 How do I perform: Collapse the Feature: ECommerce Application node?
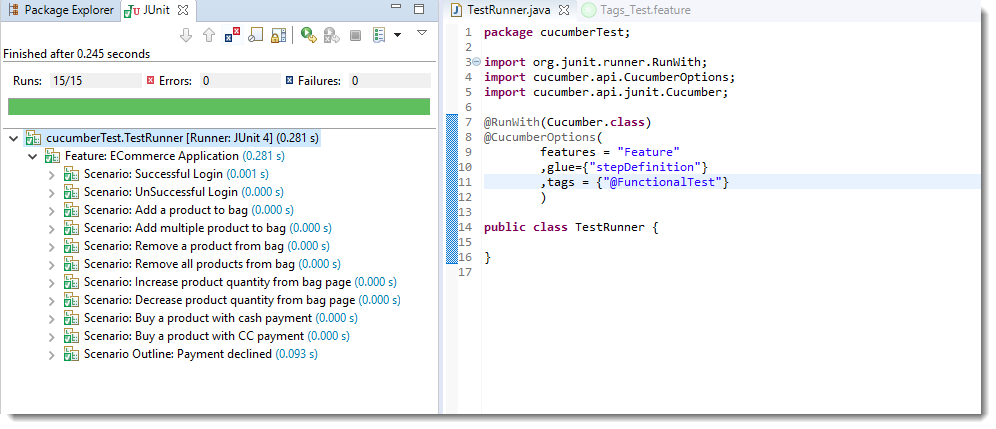pos(33,156)
